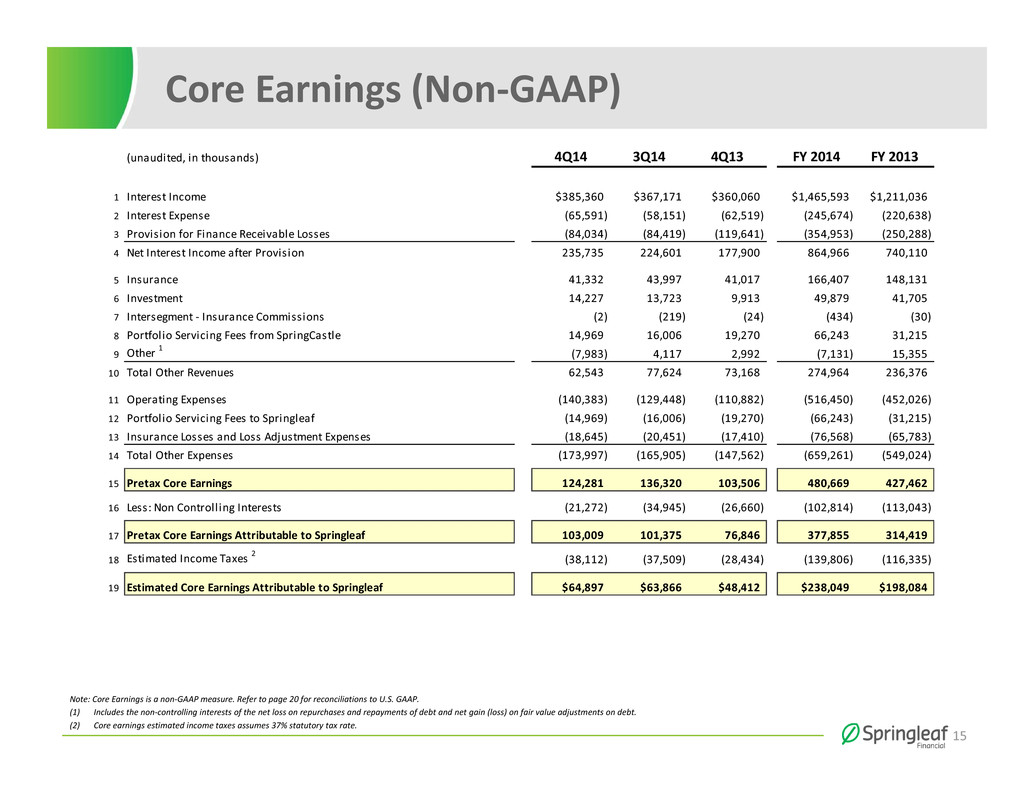Viewport: 1034px width, 799px height.
Task: Click the Insurance row label
Action: click(x=152, y=280)
